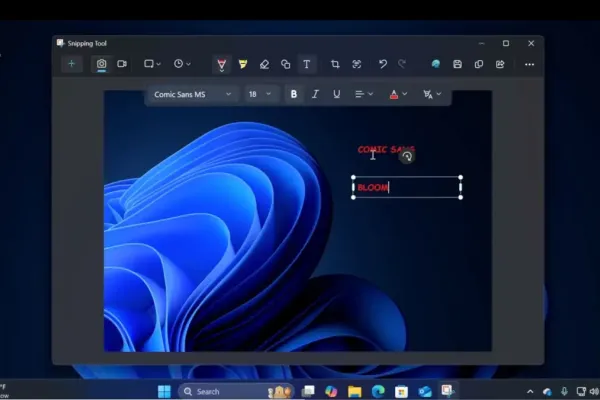
Task: Copy the snip to clipboard
Action: pyautogui.click(x=479, y=64)
